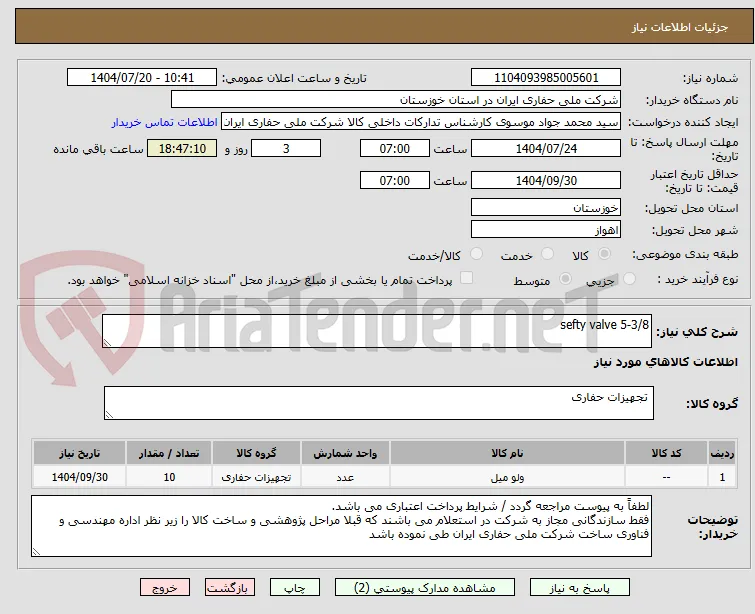Click the پاسخ به نیاز button
Image resolution: width=755 pixels, height=614 pixels.
[580, 588]
